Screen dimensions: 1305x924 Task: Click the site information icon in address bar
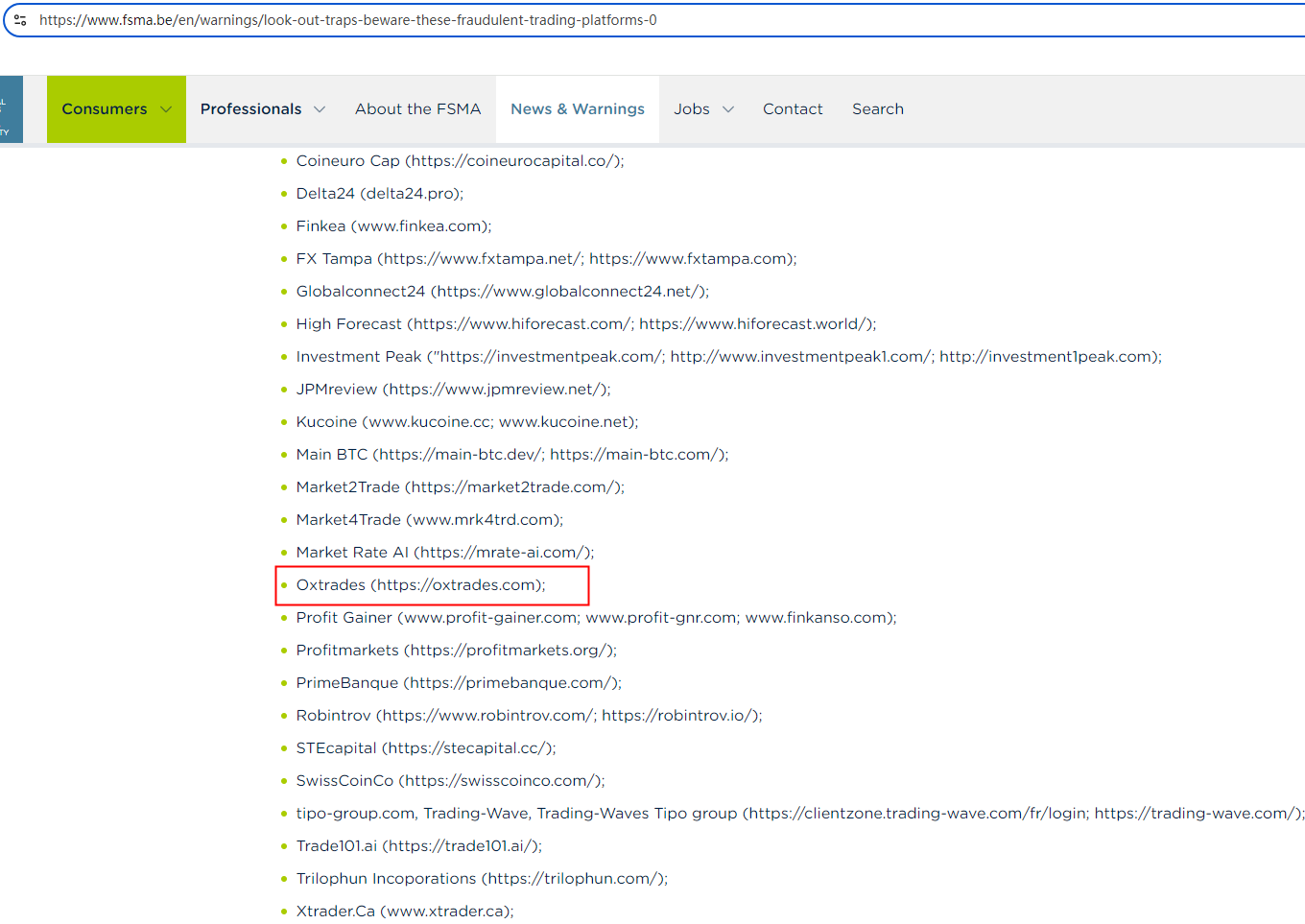[x=20, y=20]
